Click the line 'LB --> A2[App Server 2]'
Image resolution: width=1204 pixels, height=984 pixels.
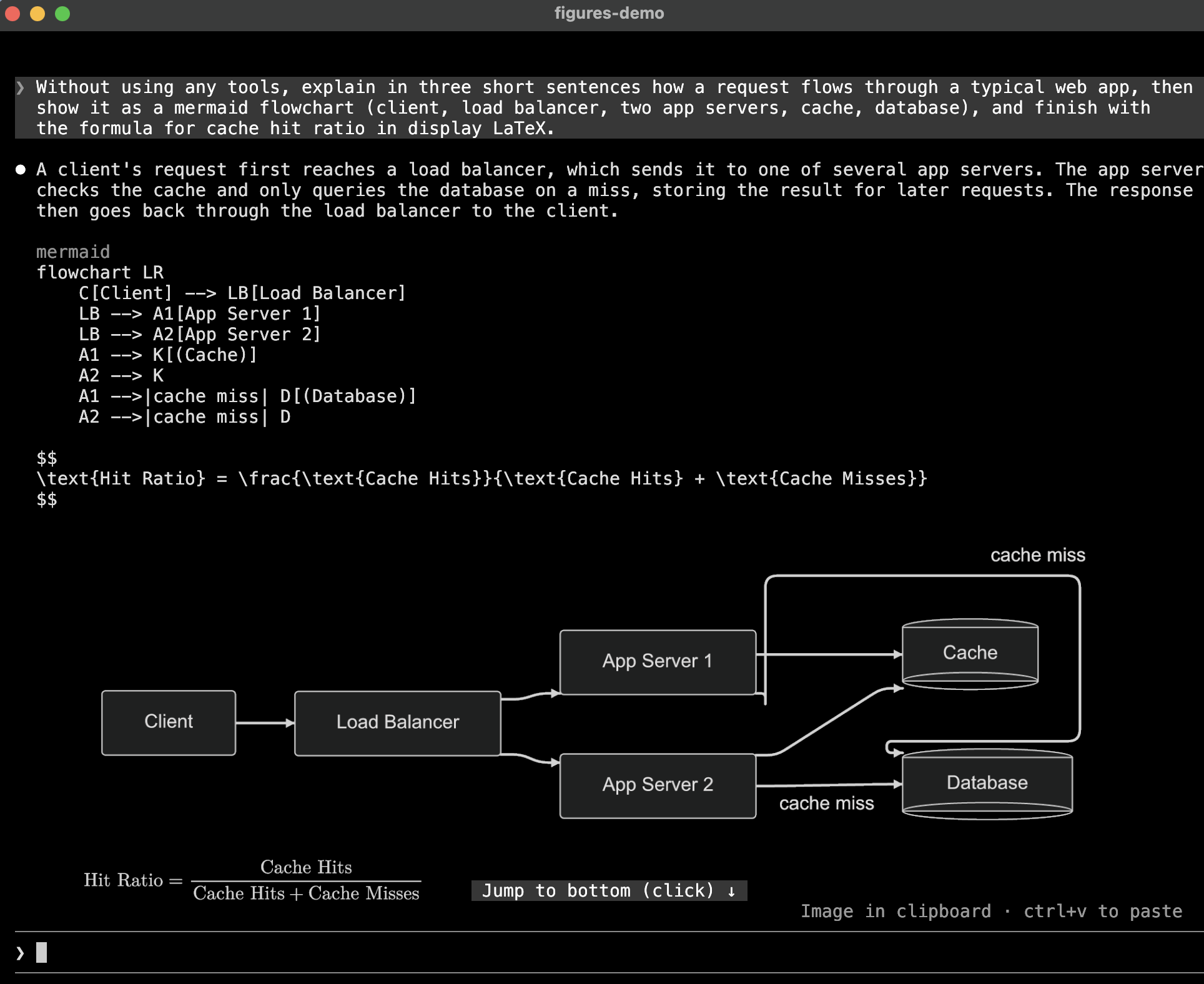(200, 334)
